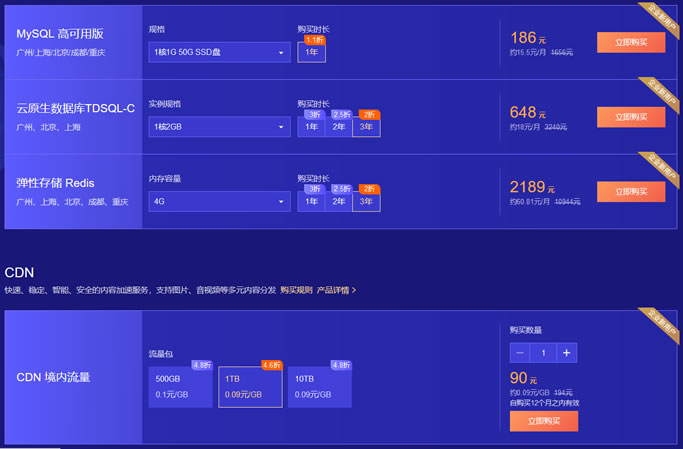Choose 2年 duration for 云原生数据库TDSQL-C
683x449 pixels.
tap(339, 127)
